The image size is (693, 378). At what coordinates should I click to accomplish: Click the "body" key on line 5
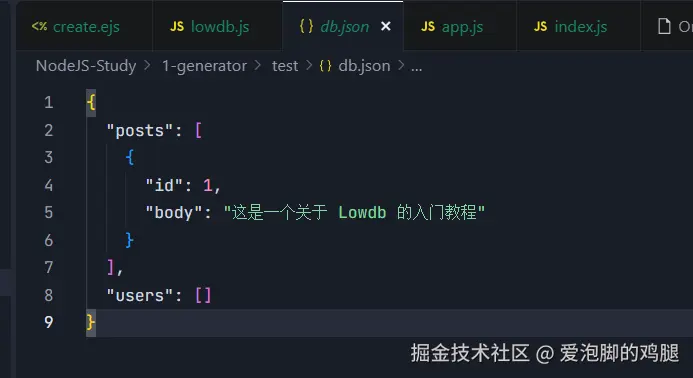click(174, 213)
